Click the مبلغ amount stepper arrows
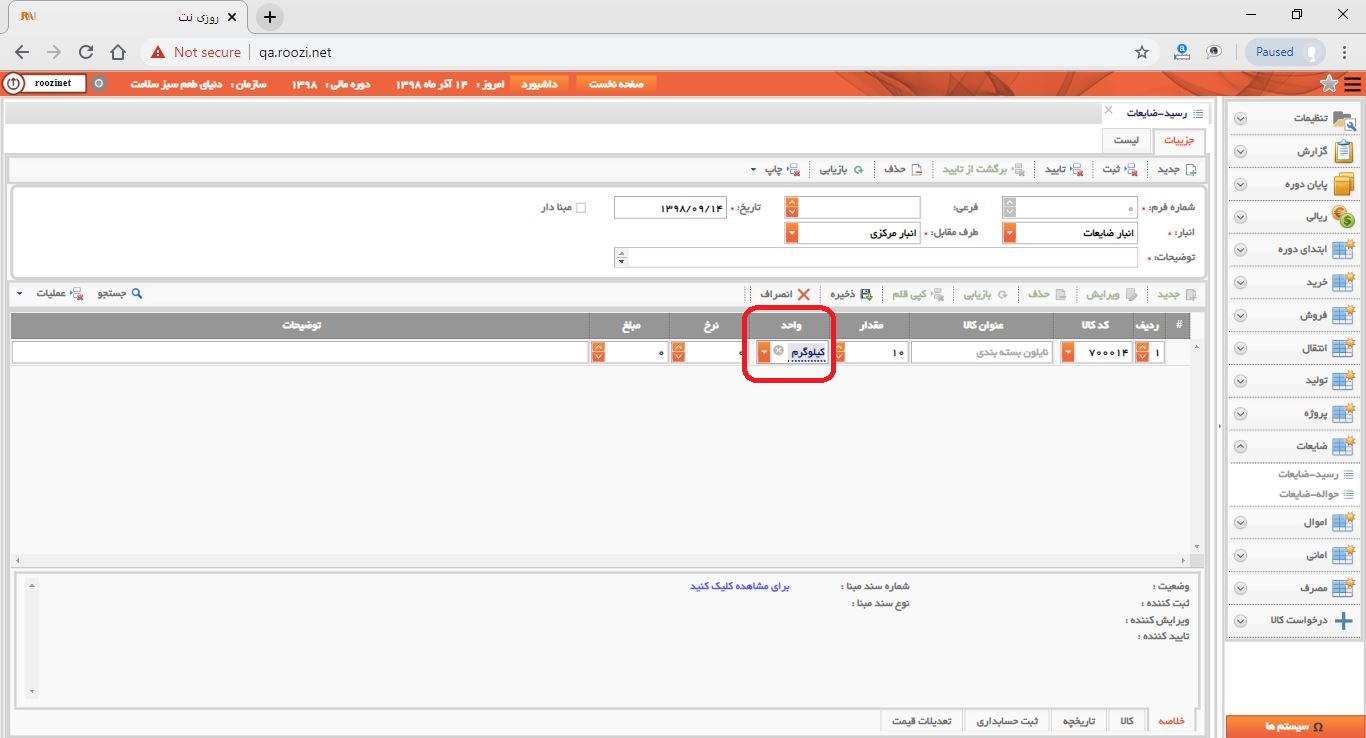 coord(598,353)
